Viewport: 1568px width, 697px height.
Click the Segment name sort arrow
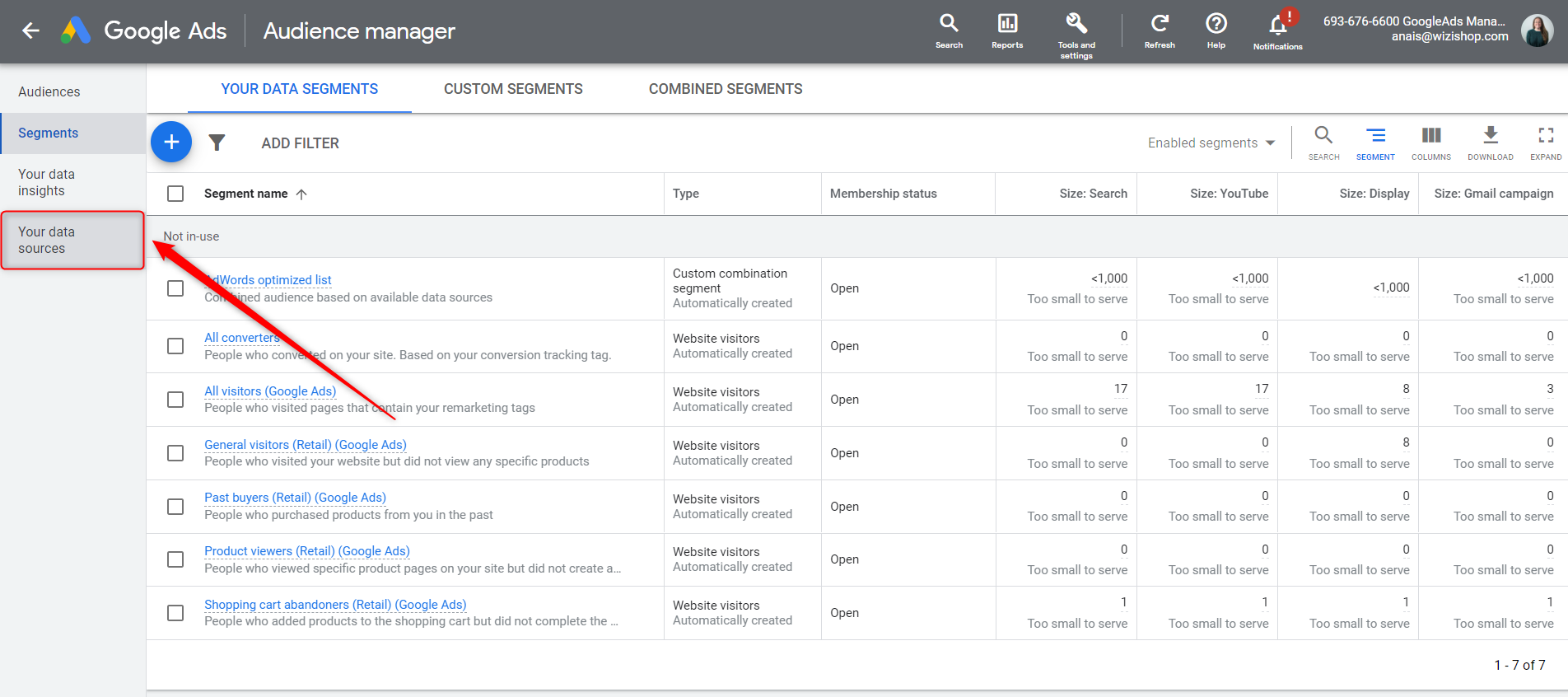(x=301, y=194)
